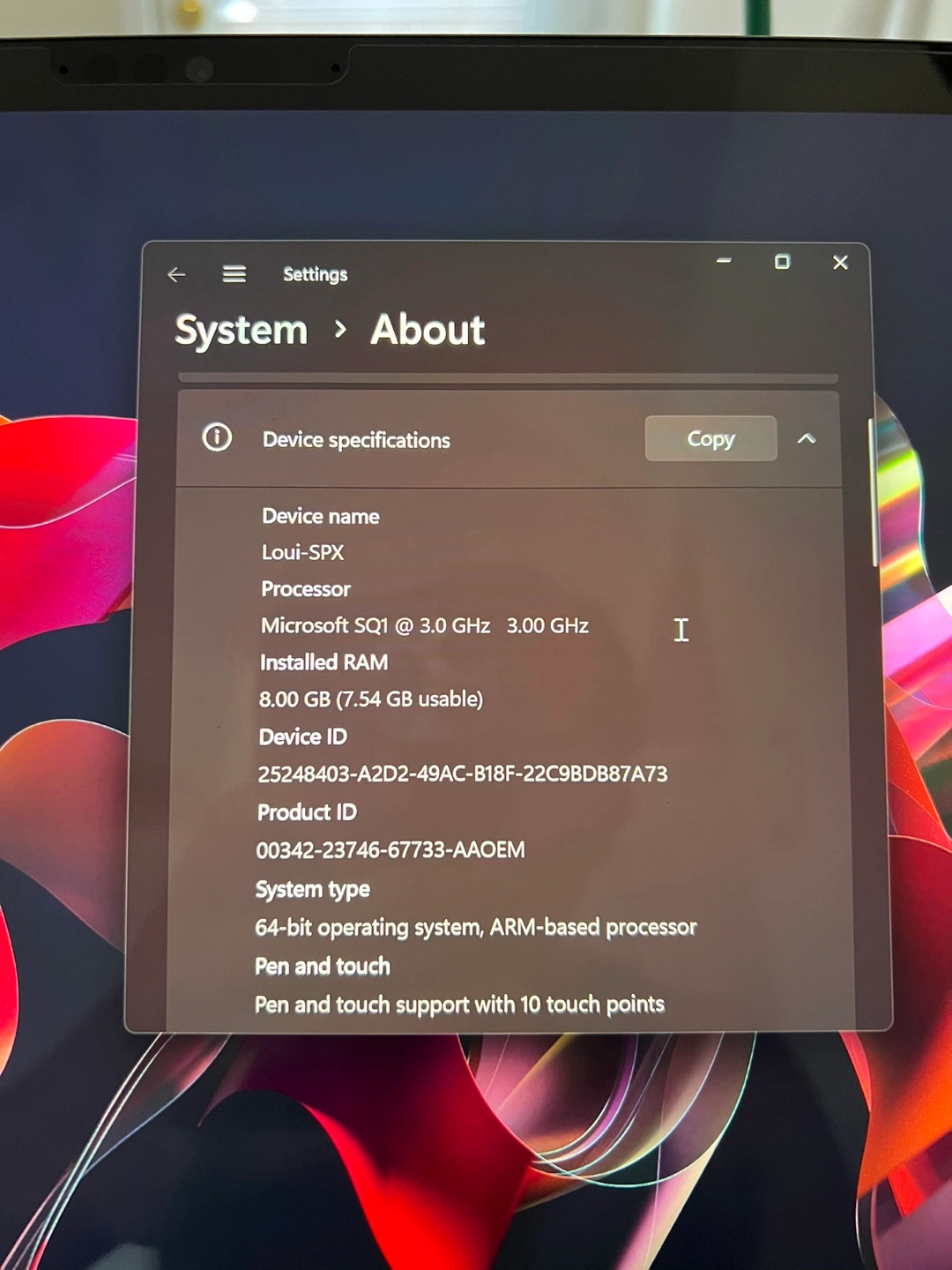Image resolution: width=952 pixels, height=1270 pixels.
Task: Click the Device name label
Action: [x=321, y=516]
